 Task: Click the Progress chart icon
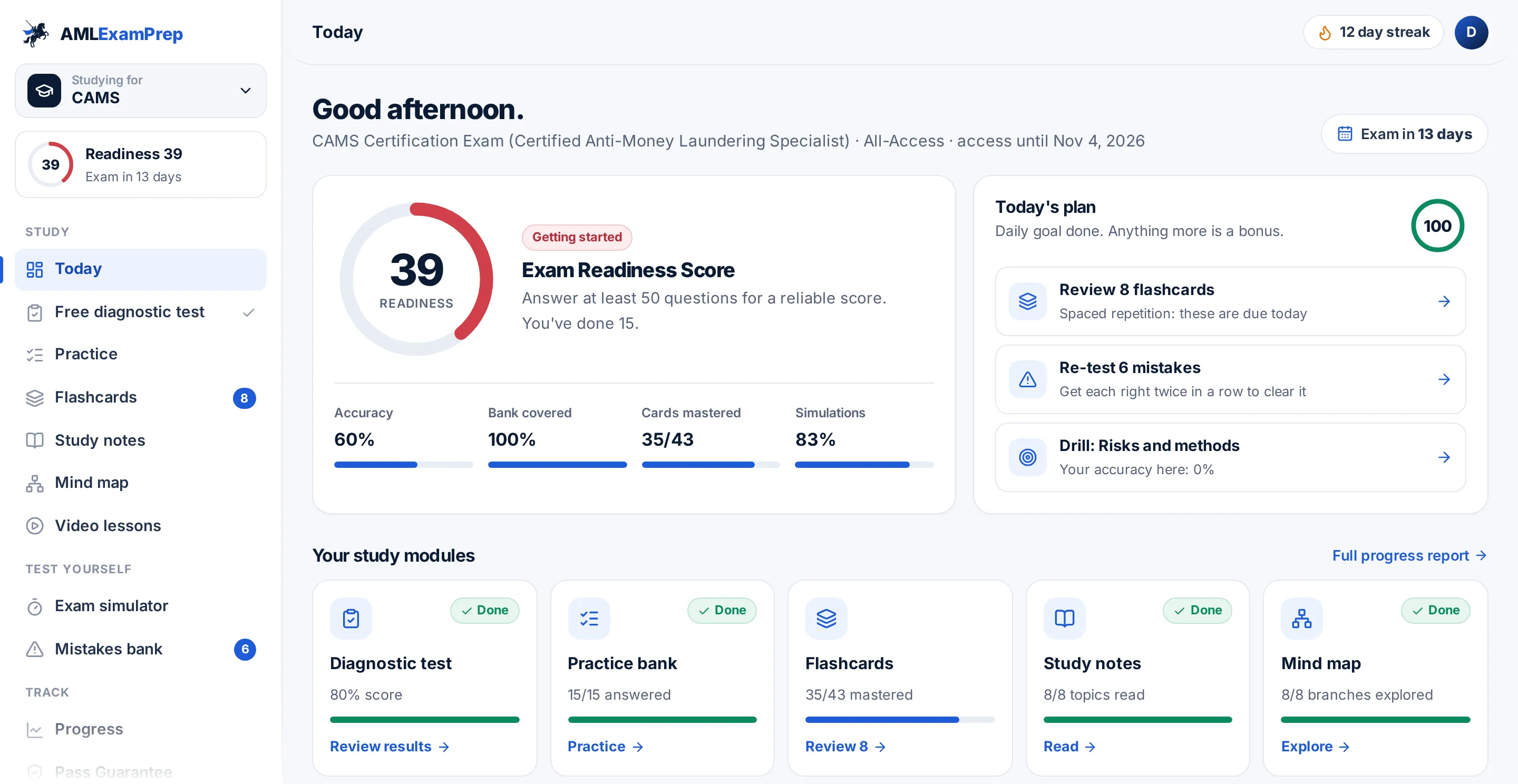(x=35, y=729)
